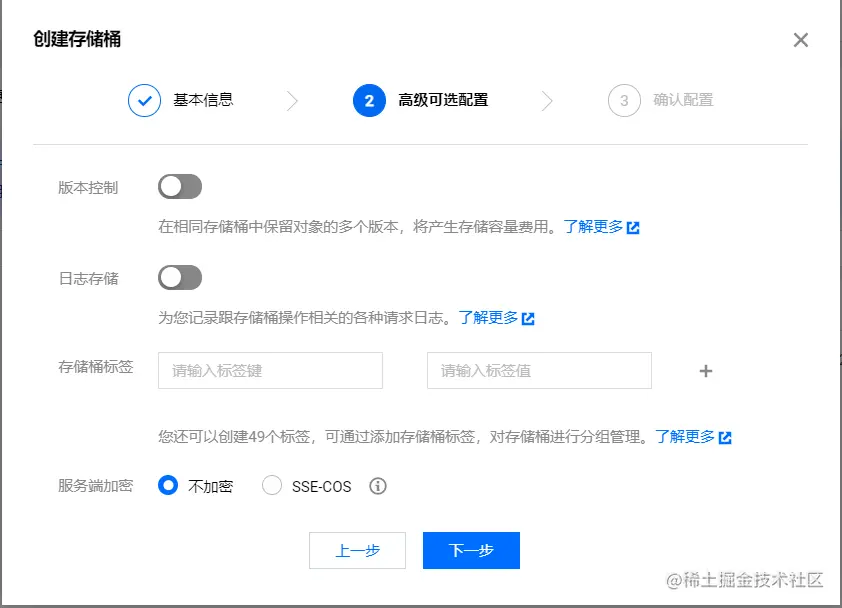This screenshot has height=608, width=842.
Task: Click the 版本控制 label text
Action: pos(88,187)
